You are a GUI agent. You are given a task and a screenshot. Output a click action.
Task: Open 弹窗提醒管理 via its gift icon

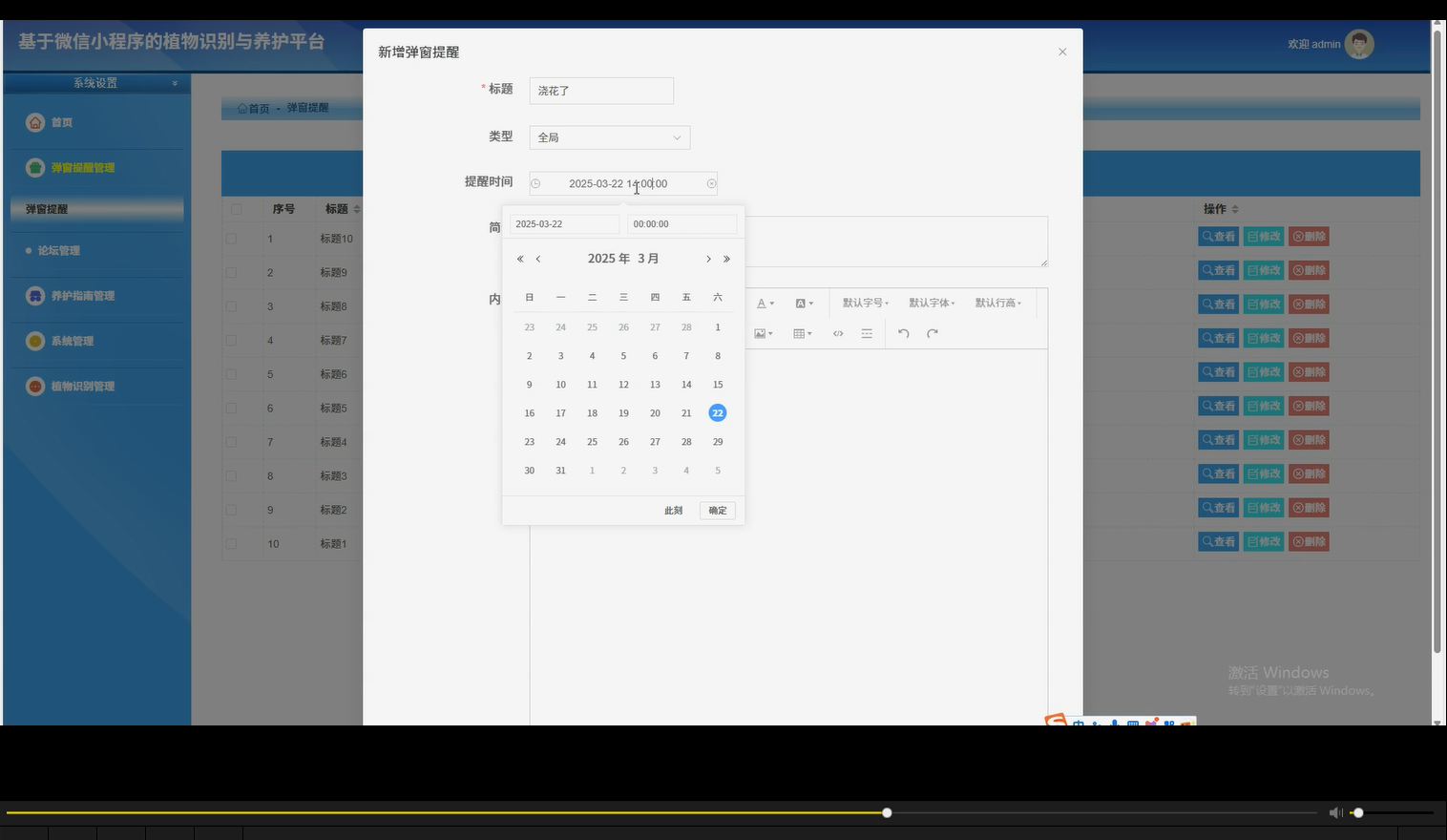pyautogui.click(x=33, y=167)
